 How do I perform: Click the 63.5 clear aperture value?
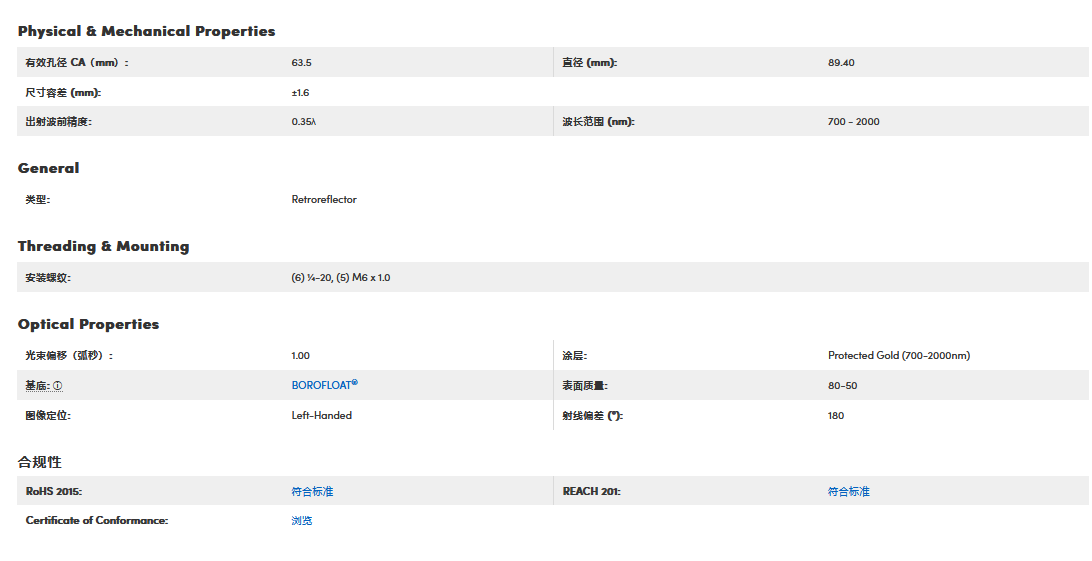tap(301, 63)
